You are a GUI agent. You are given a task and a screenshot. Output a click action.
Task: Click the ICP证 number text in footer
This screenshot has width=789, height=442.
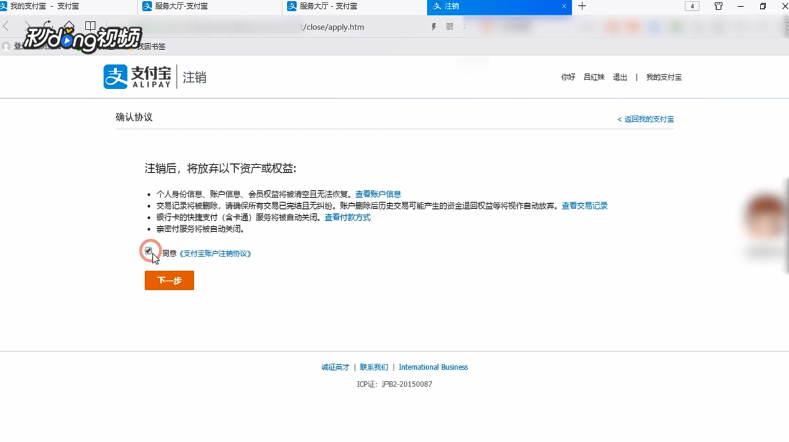pyautogui.click(x=394, y=384)
